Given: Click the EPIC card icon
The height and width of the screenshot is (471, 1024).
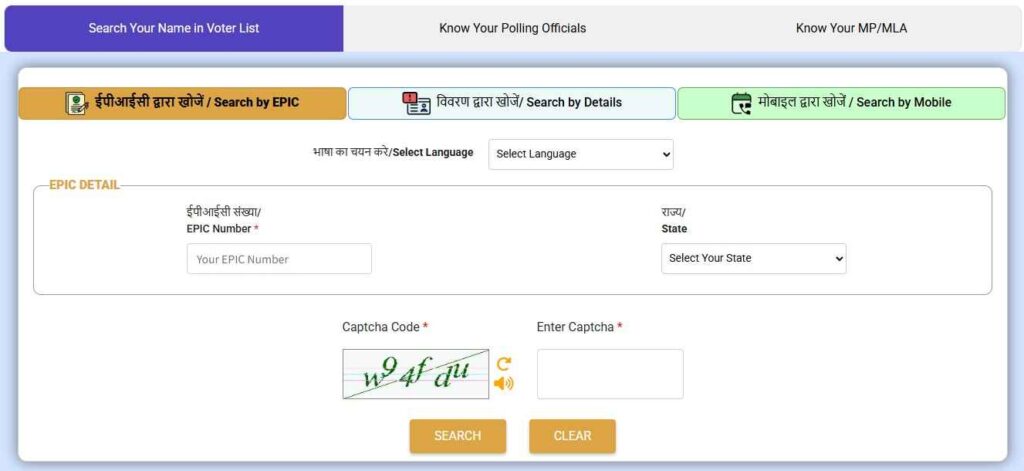Looking at the screenshot, I should click(77, 103).
